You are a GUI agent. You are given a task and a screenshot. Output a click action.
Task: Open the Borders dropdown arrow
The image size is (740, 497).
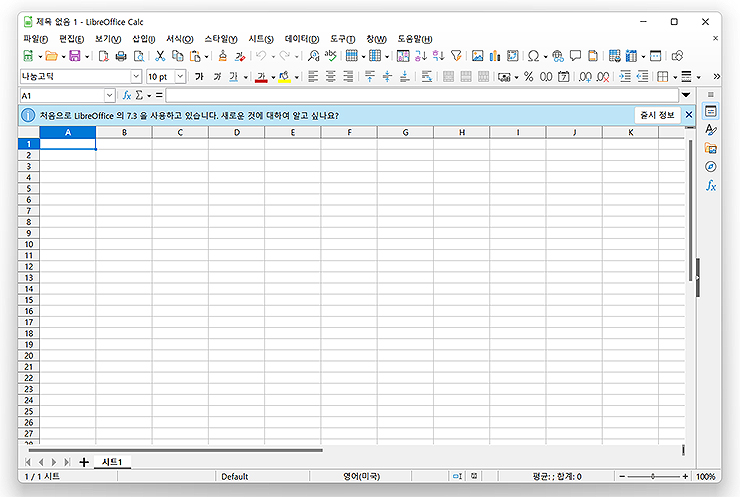point(675,77)
